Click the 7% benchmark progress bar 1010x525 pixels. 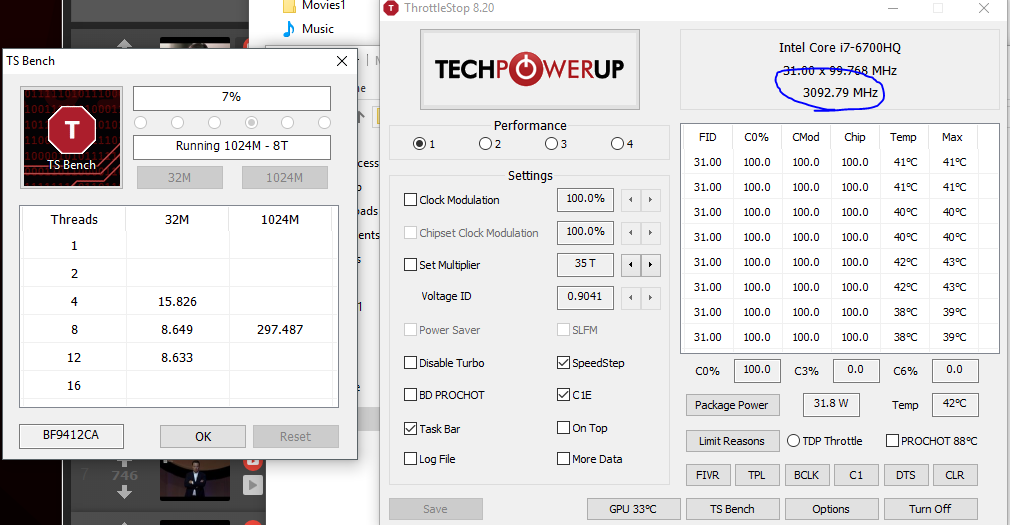tap(232, 98)
